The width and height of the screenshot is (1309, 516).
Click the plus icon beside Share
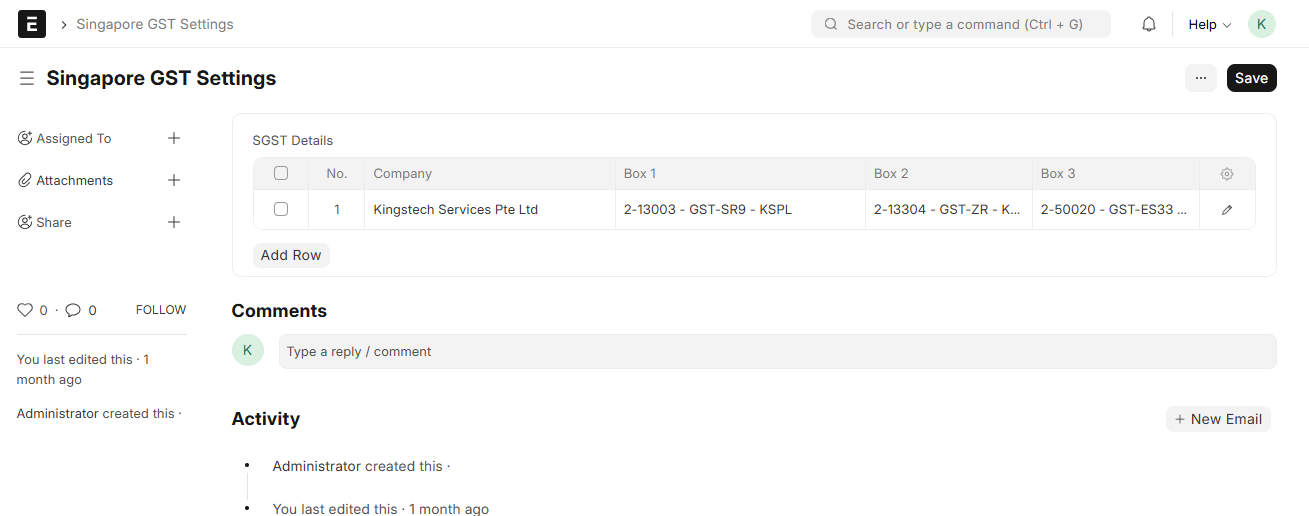point(174,223)
